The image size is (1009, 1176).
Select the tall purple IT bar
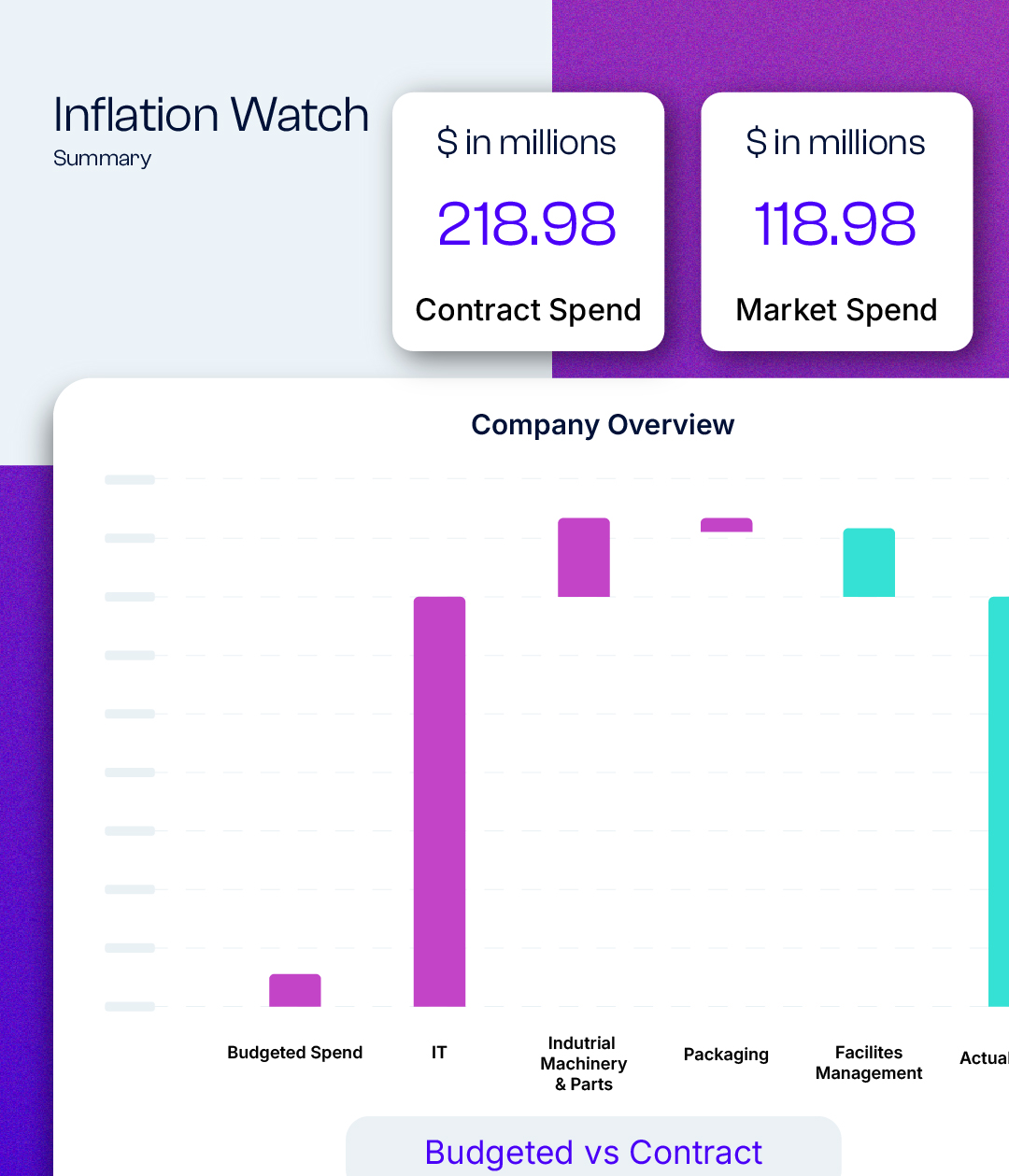(439, 801)
